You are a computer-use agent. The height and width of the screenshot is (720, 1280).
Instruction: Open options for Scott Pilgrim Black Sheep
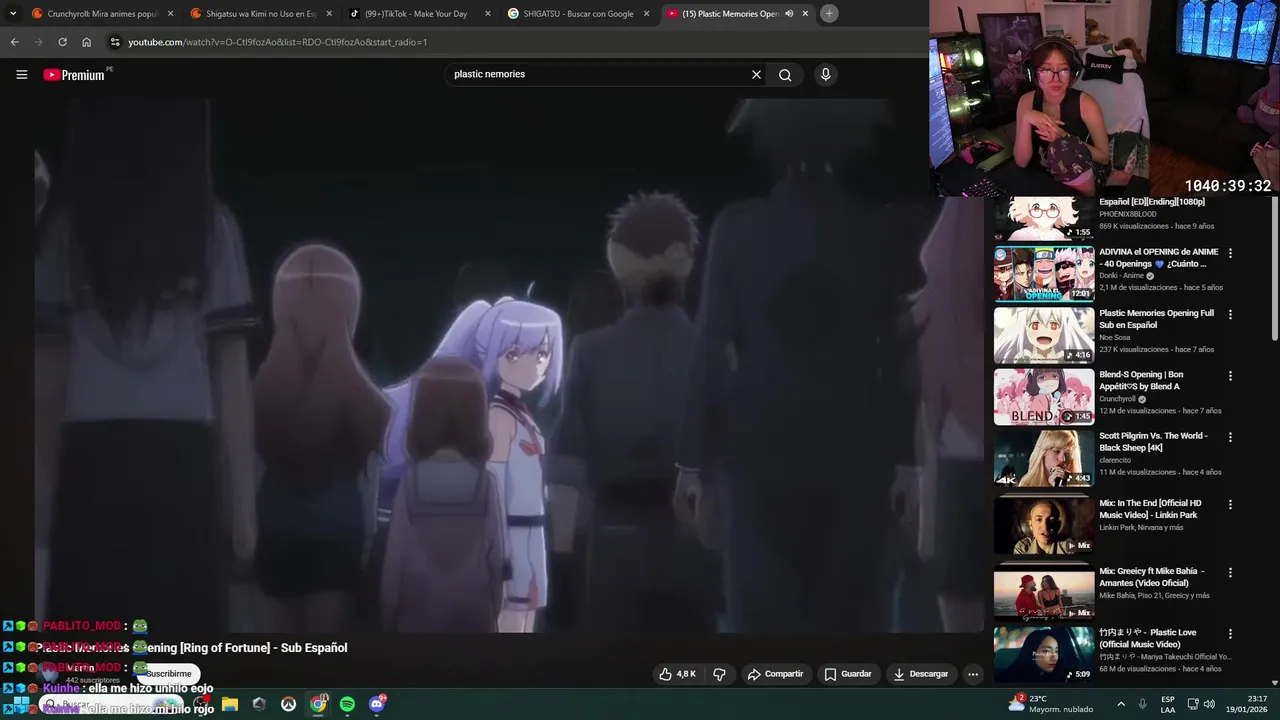tap(1230, 437)
